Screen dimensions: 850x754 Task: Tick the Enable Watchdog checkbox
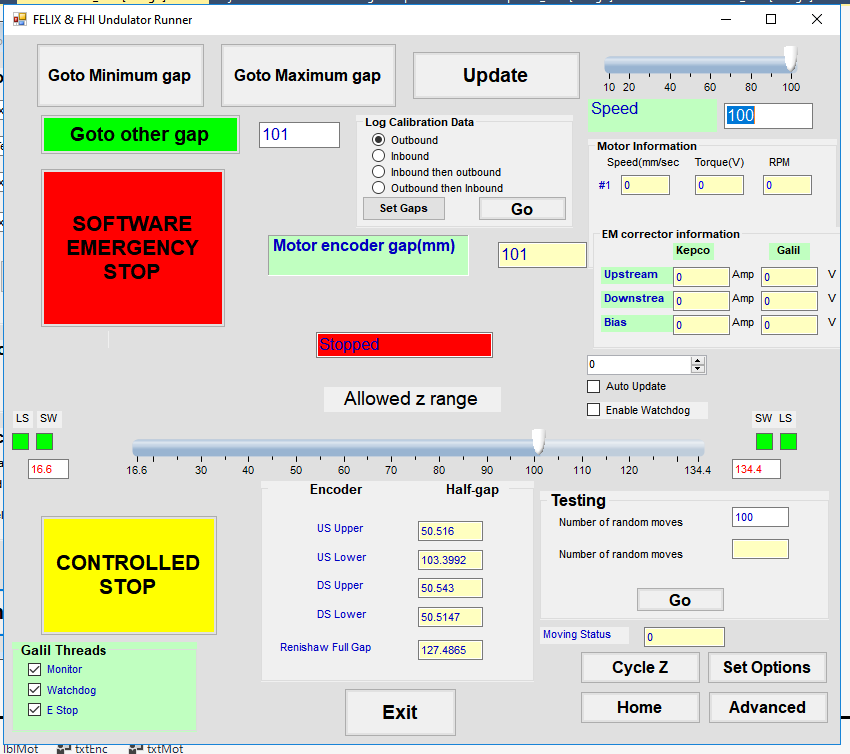pos(594,410)
